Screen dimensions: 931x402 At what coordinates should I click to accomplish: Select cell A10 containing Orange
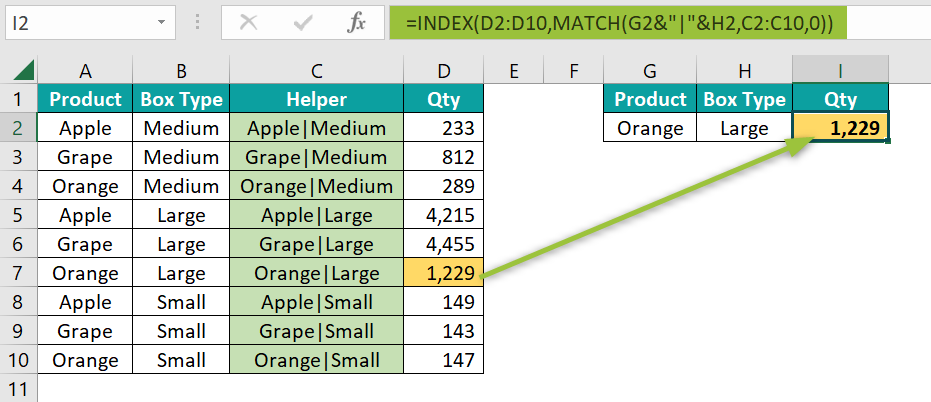[85, 360]
